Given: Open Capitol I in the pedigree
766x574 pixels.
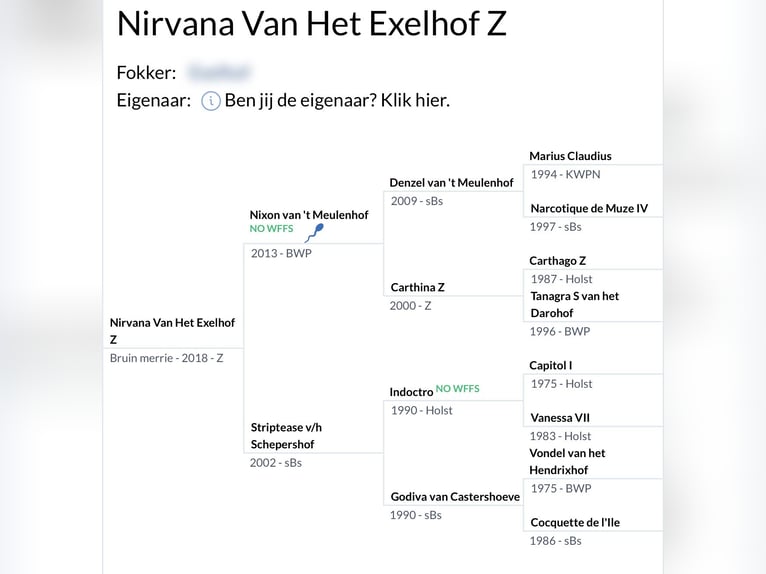Looking at the screenshot, I should pyautogui.click(x=551, y=365).
